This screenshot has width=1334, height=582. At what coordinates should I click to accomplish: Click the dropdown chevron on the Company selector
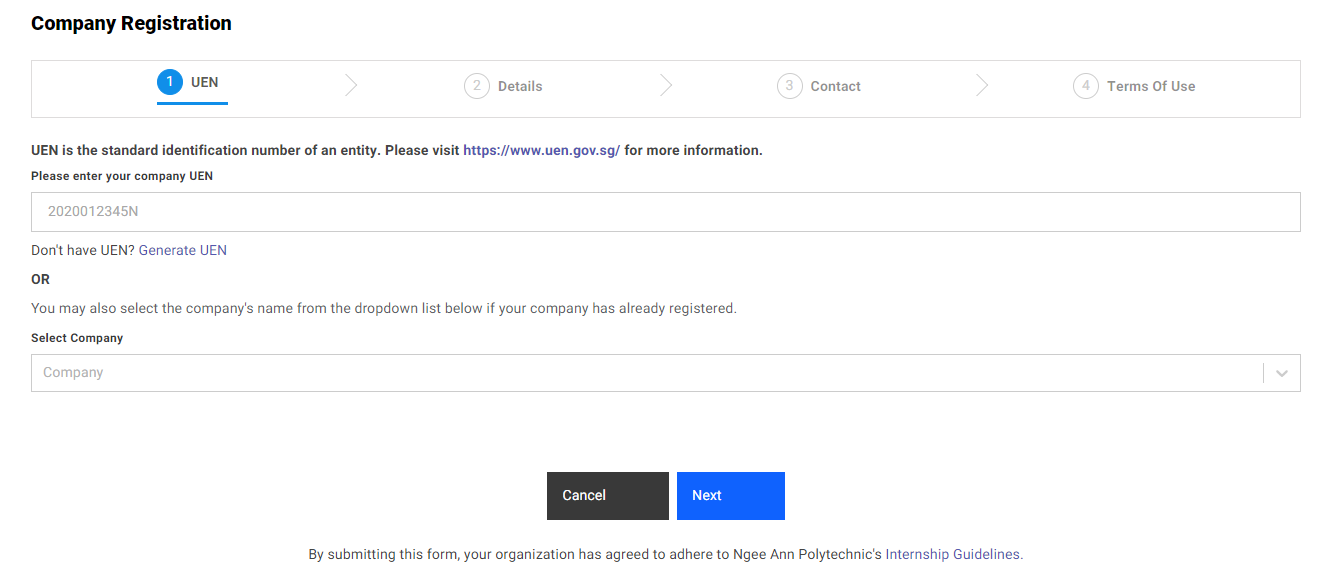pos(1281,372)
